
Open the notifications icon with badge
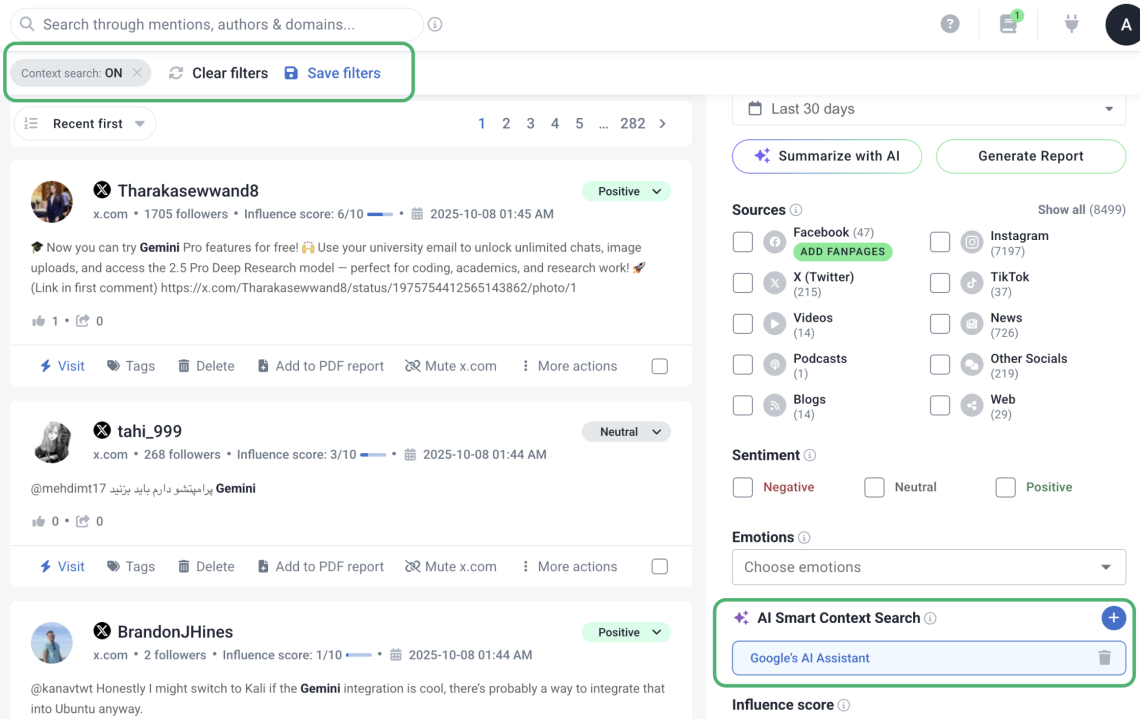[x=1009, y=24]
